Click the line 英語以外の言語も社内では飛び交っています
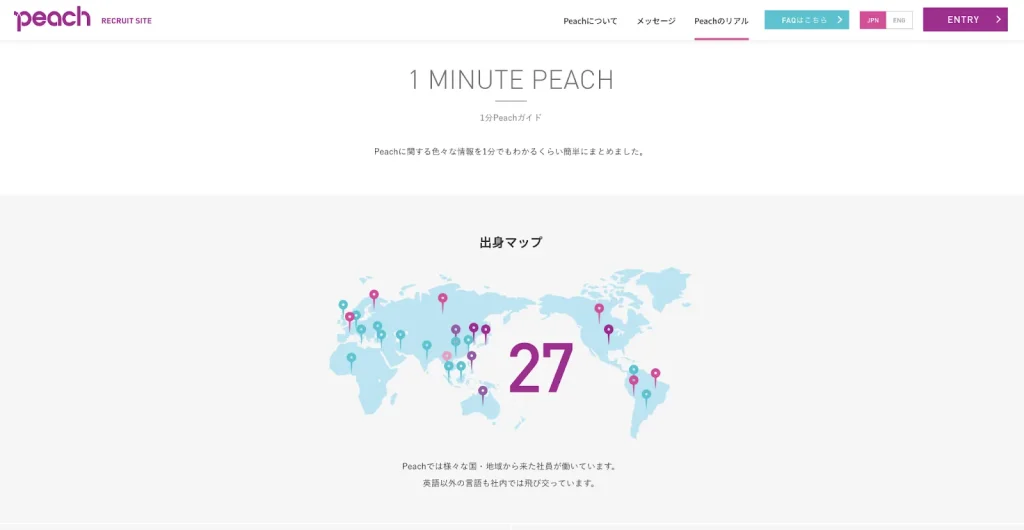Viewport: 1024px width, 530px height. pyautogui.click(x=510, y=484)
